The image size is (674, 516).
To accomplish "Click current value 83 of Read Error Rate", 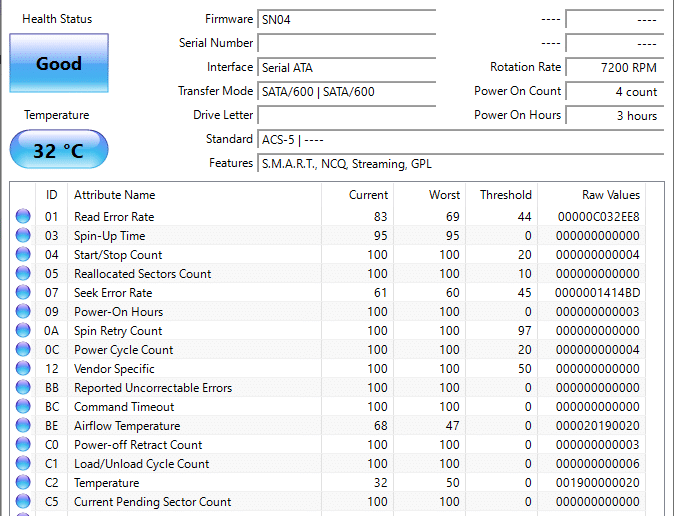I will [380, 217].
